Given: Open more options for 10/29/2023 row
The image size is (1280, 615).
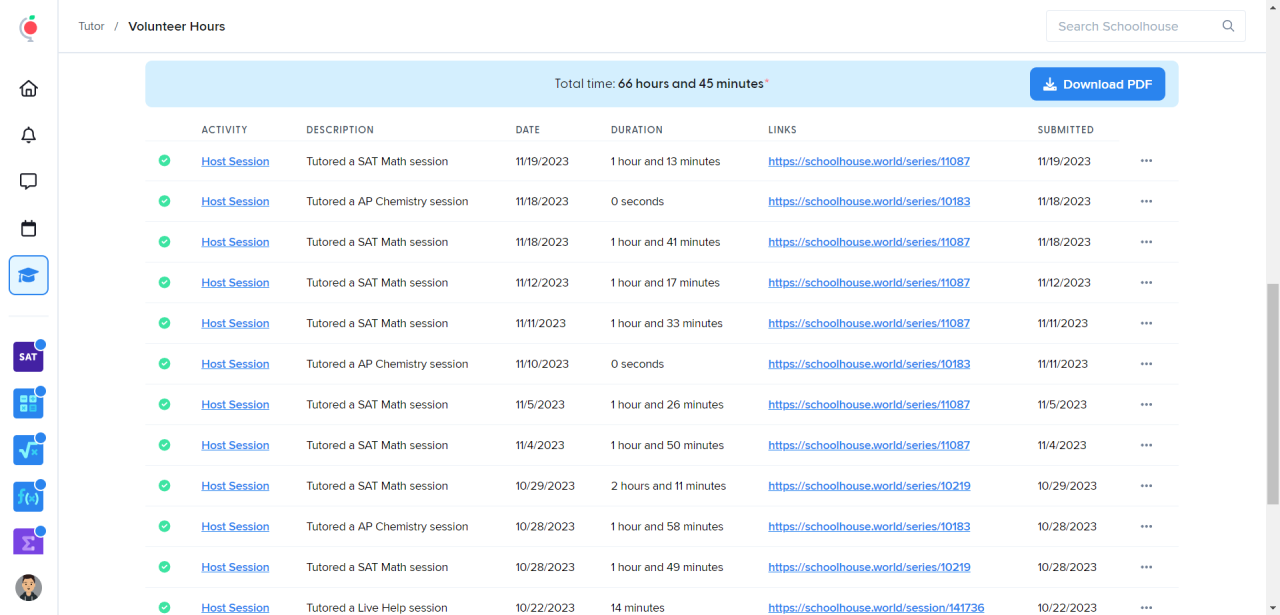Looking at the screenshot, I should (x=1146, y=486).
